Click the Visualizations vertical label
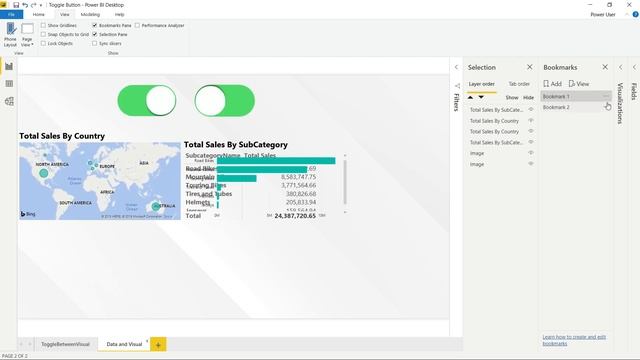The height and width of the screenshot is (360, 640). [620, 103]
